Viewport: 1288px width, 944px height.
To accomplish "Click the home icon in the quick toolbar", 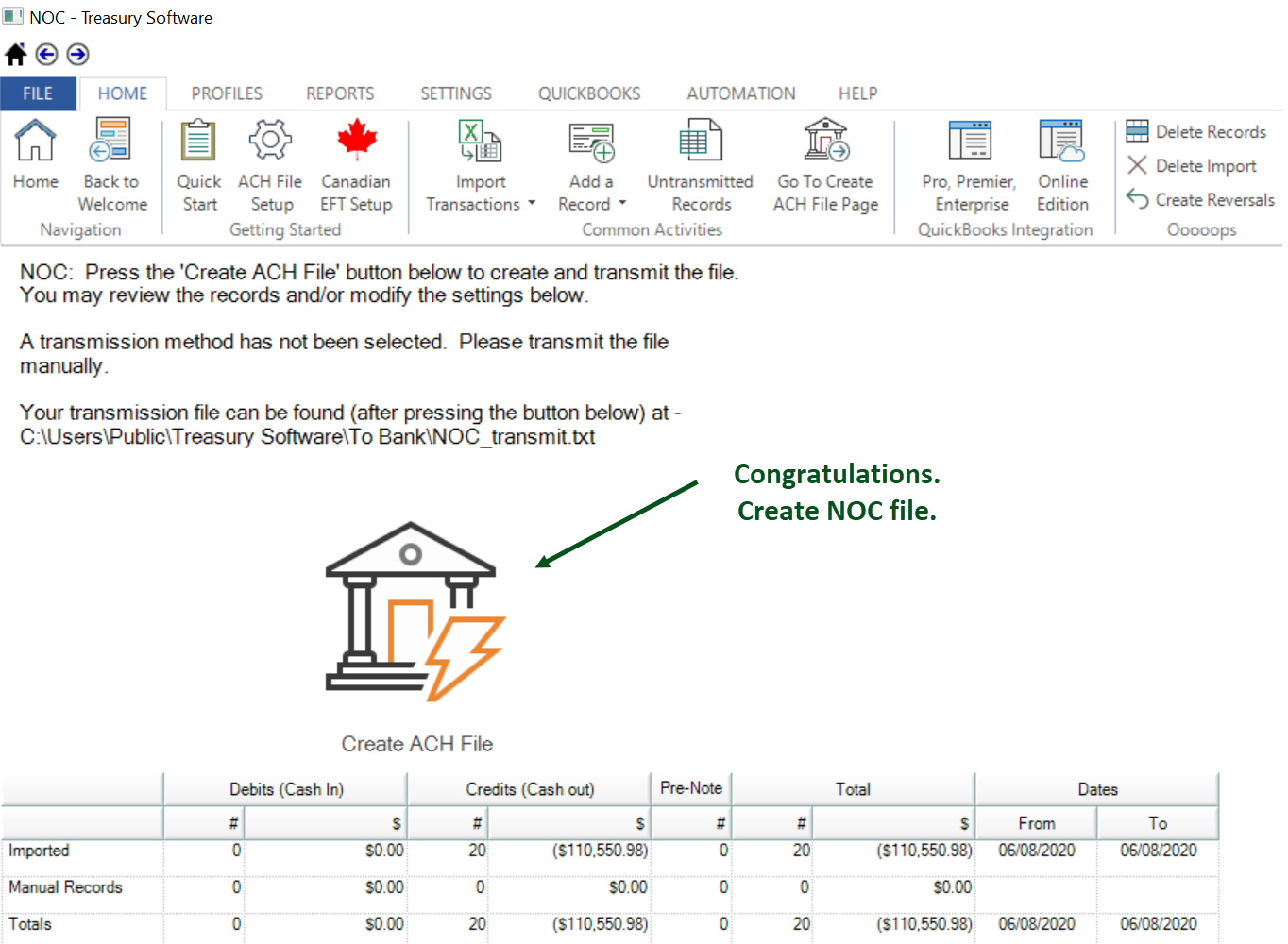I will (15, 54).
